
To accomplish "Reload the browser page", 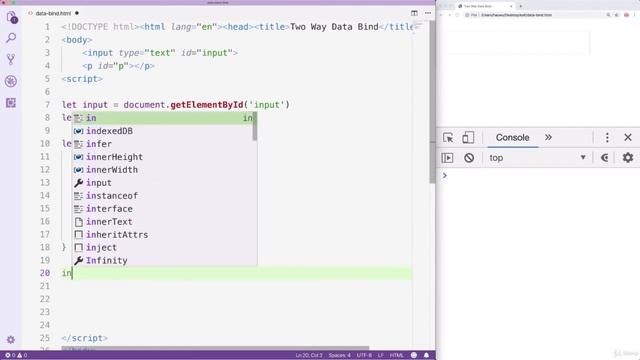I will [457, 15].
